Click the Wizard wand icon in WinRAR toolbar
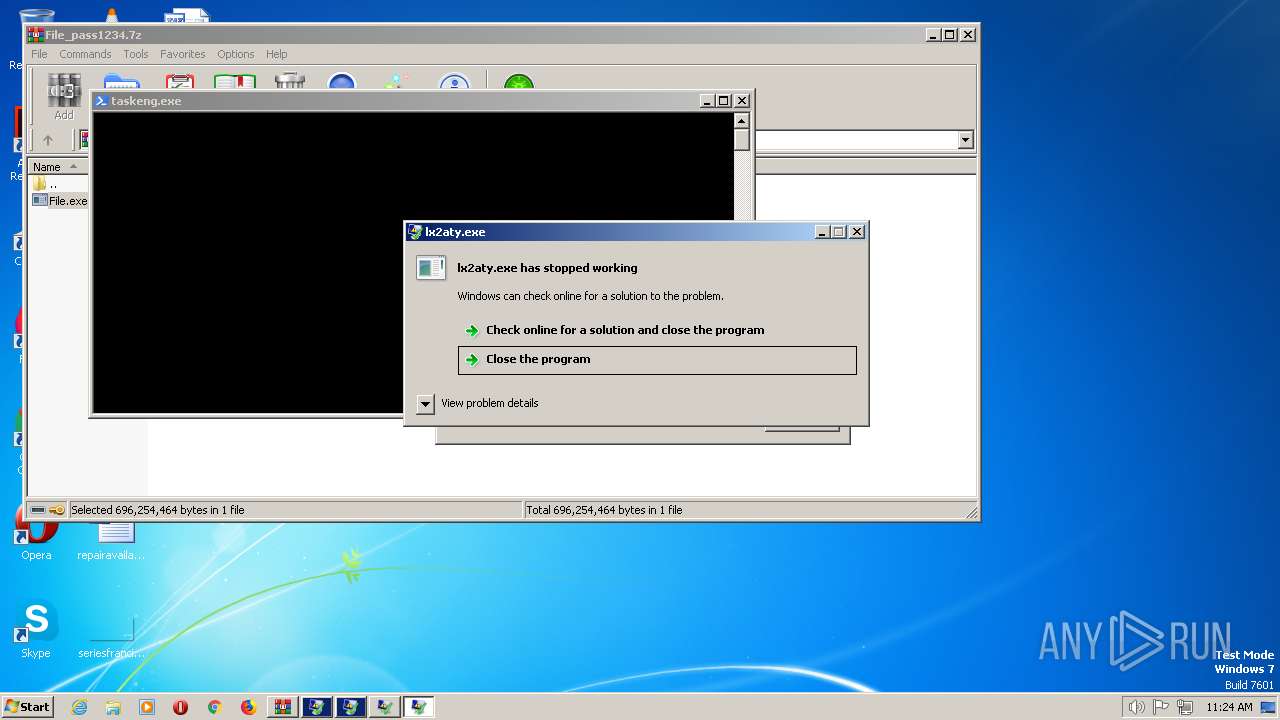Viewport: 1280px width, 720px height. 397,82
